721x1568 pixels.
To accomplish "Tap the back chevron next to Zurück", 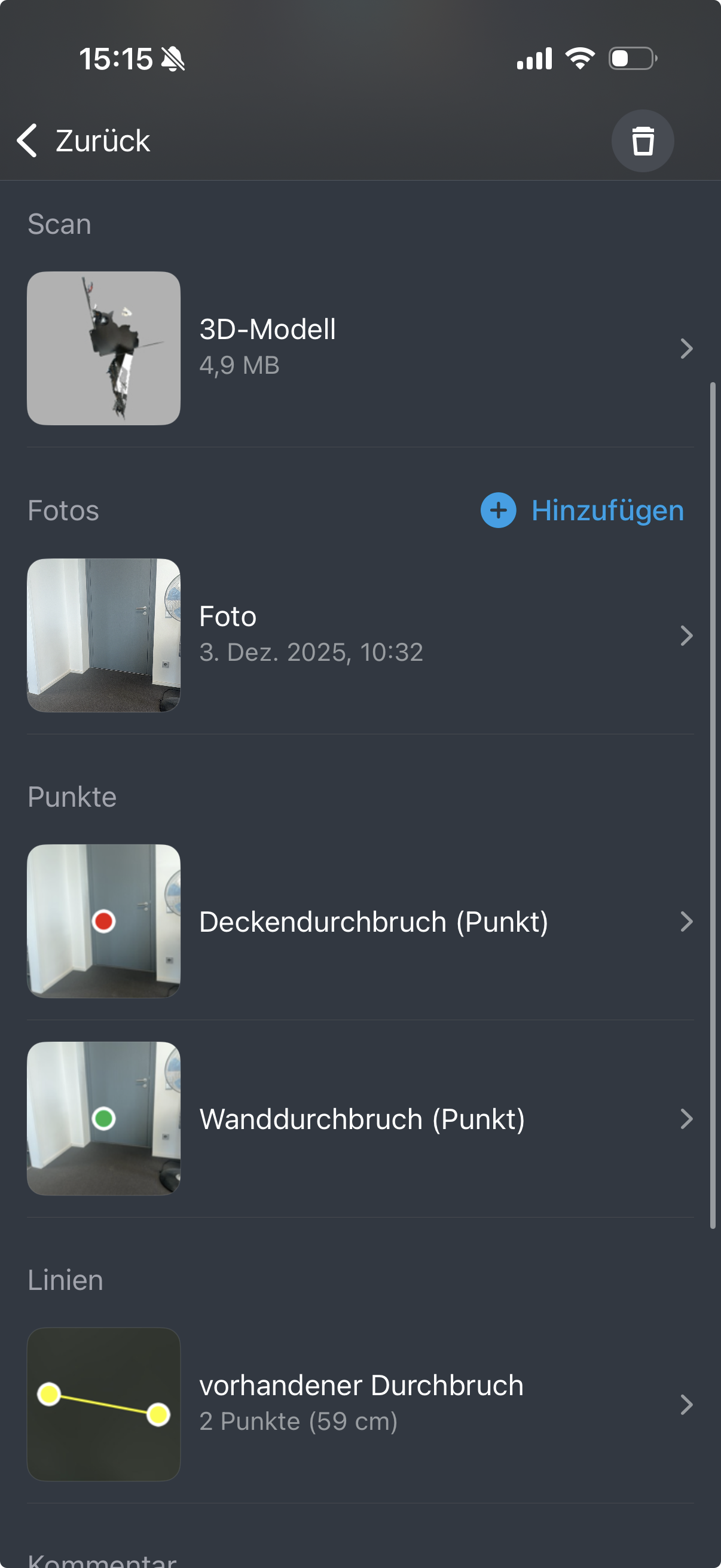I will [x=27, y=141].
